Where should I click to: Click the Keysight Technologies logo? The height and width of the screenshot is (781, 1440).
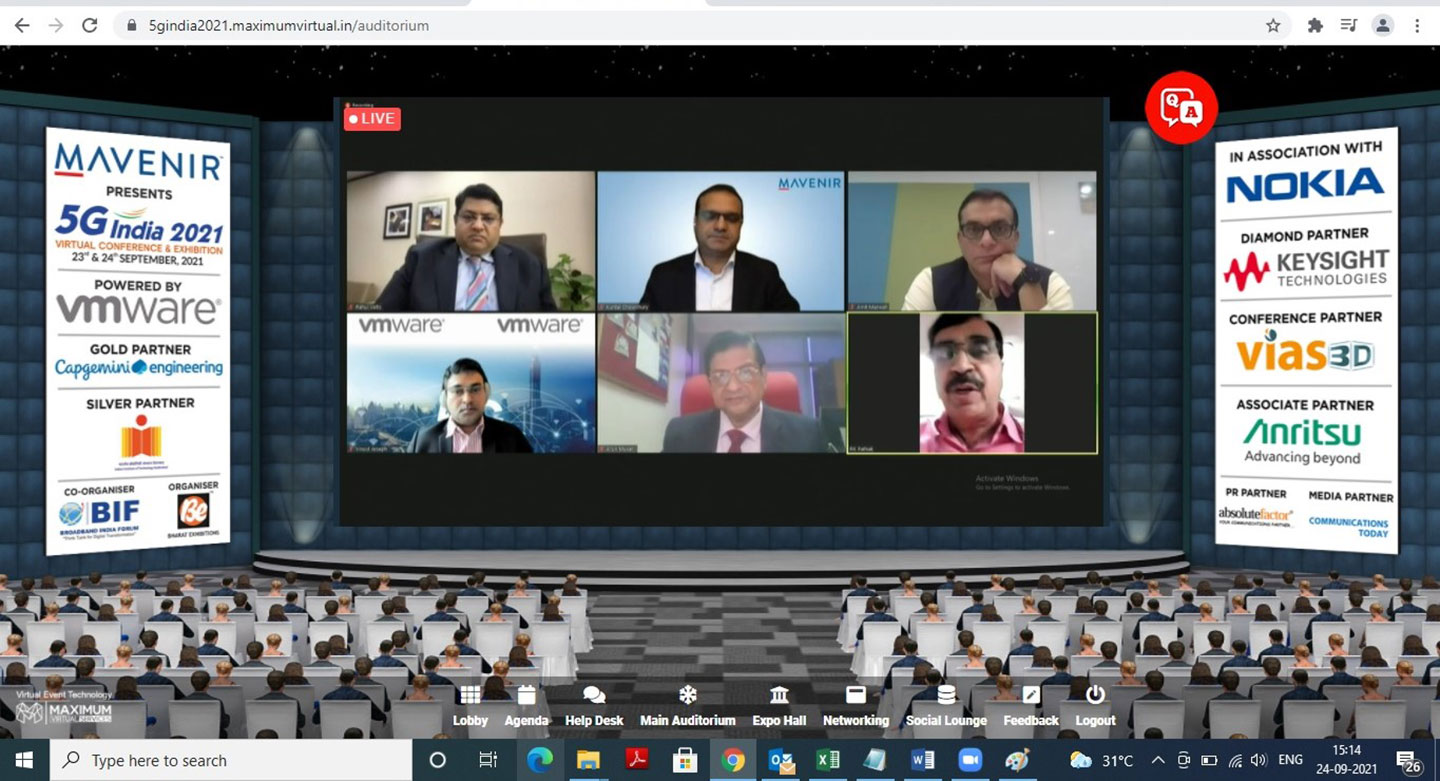(x=1305, y=269)
